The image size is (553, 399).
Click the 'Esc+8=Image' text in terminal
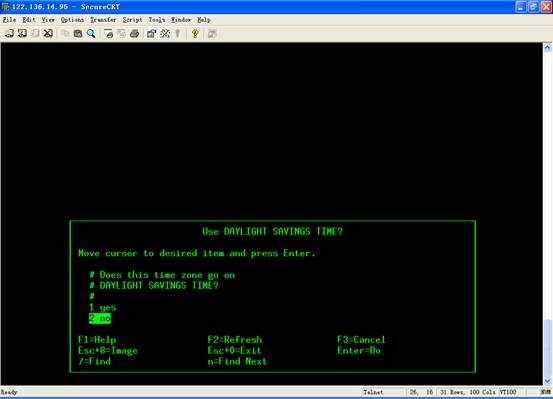click(108, 350)
